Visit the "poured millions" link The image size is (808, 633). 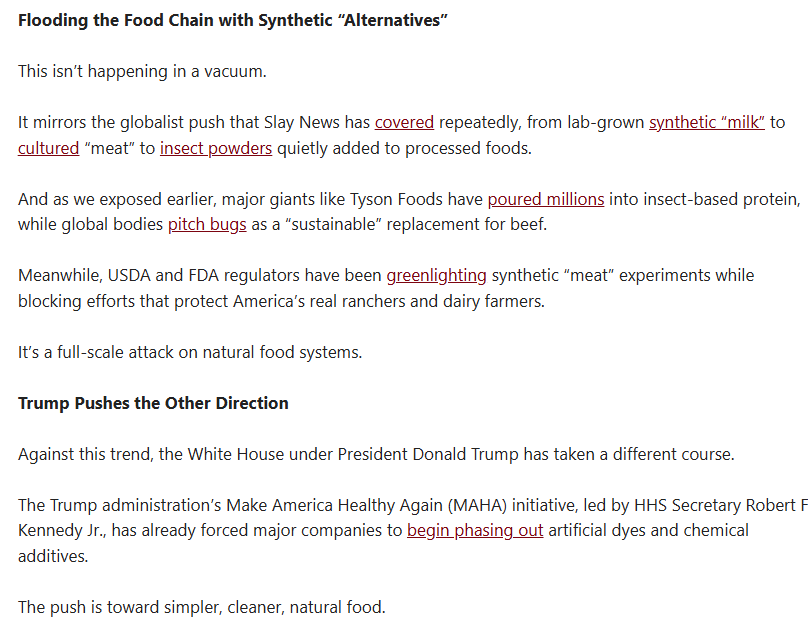(x=545, y=199)
